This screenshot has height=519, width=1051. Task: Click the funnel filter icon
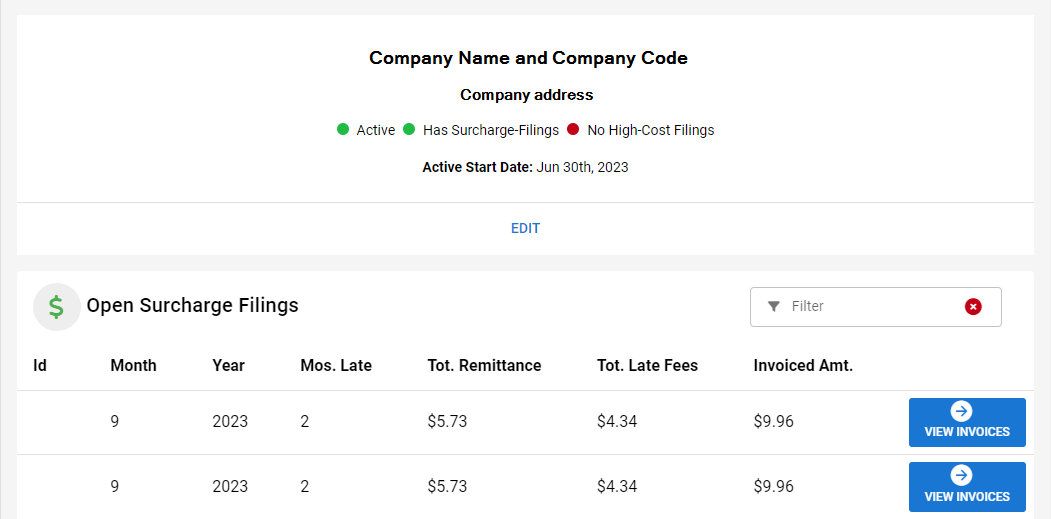(x=773, y=306)
